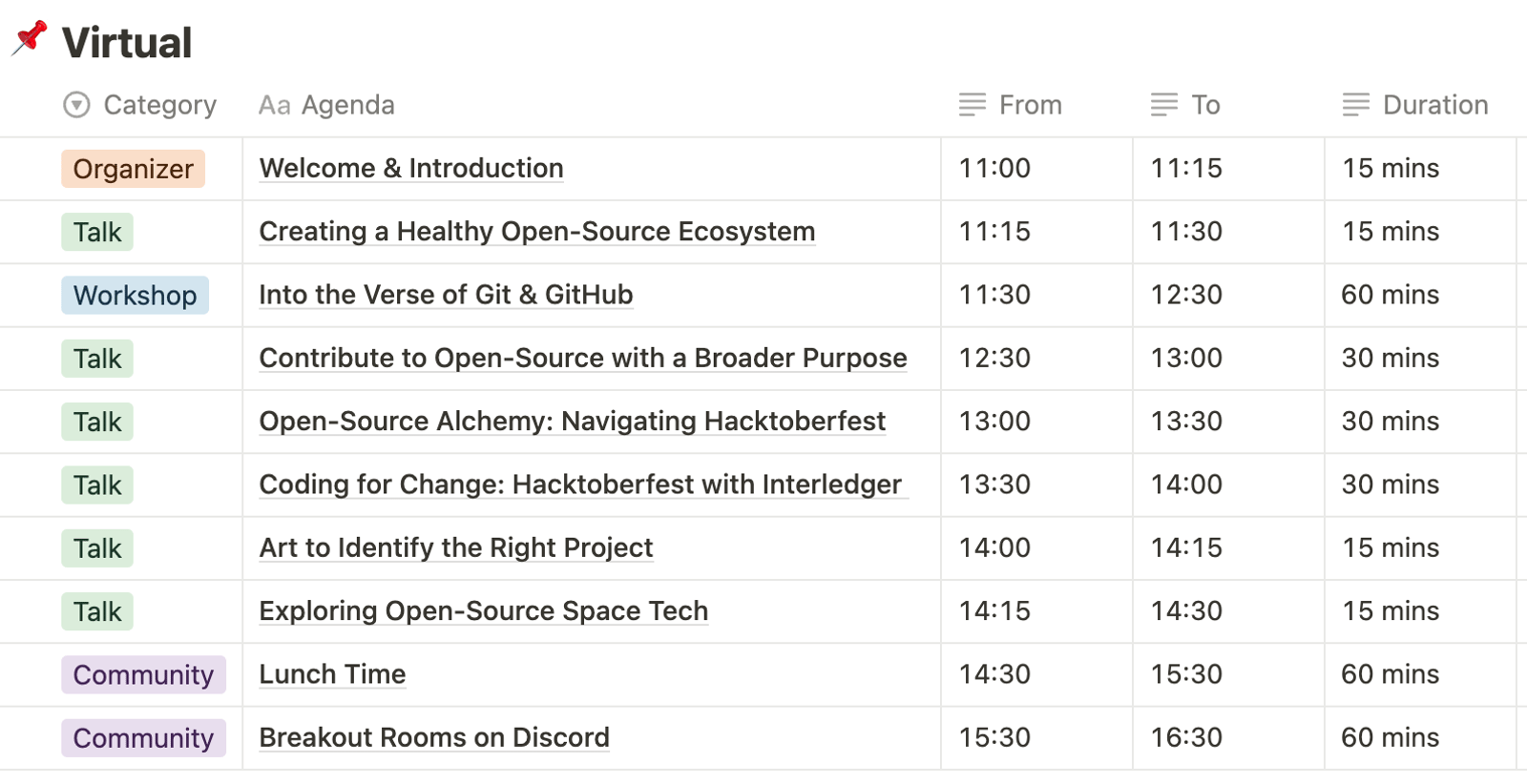This screenshot has width=1527, height=784.
Task: Open the Duration column header menu
Action: click(1416, 105)
